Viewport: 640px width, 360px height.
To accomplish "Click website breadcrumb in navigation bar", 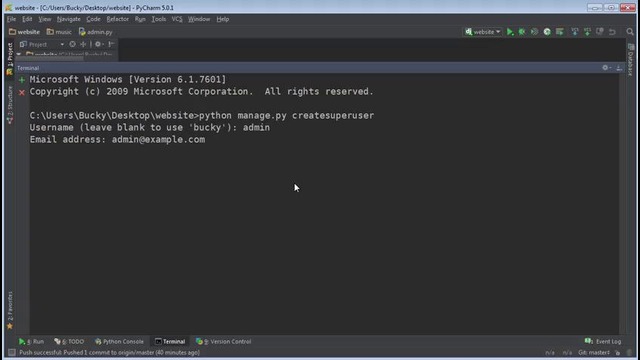I will coord(24,32).
